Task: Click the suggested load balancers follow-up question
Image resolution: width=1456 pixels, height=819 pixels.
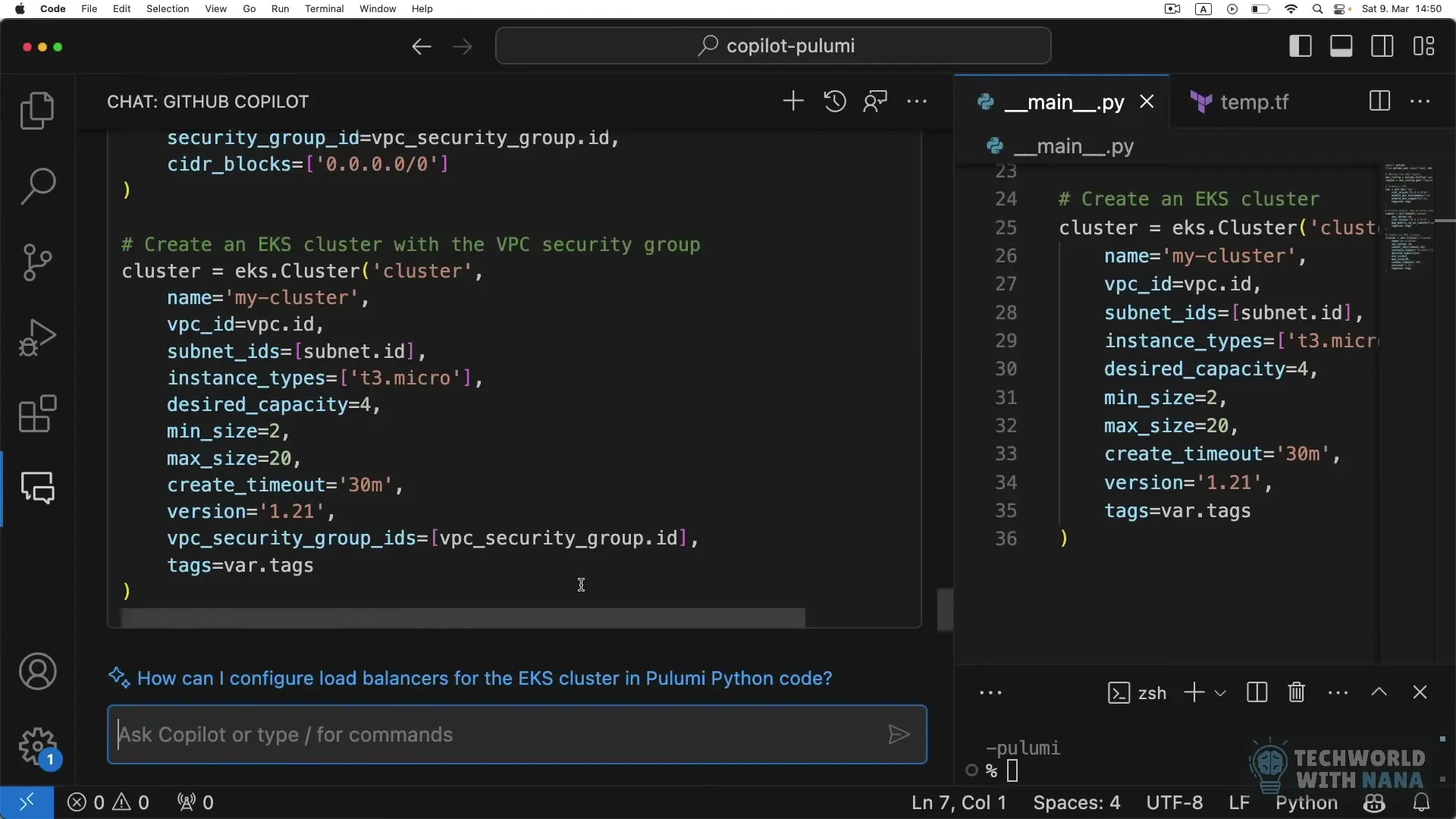Action: click(485, 678)
